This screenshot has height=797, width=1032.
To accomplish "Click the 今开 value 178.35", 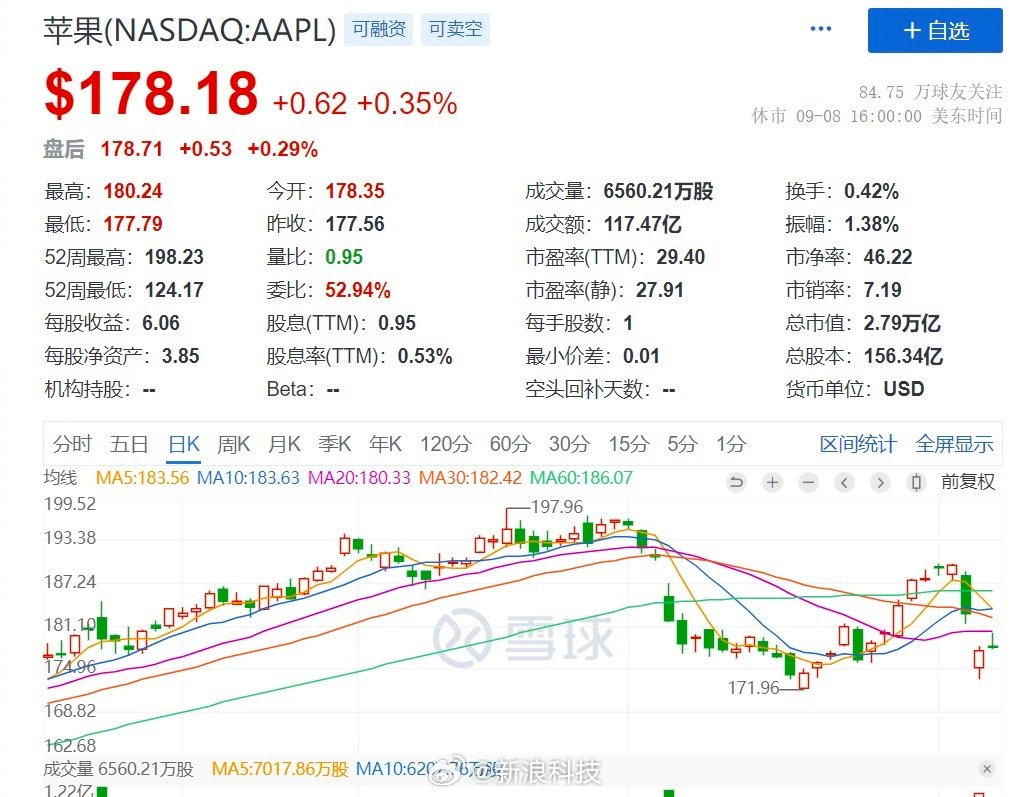I will pos(355,191).
